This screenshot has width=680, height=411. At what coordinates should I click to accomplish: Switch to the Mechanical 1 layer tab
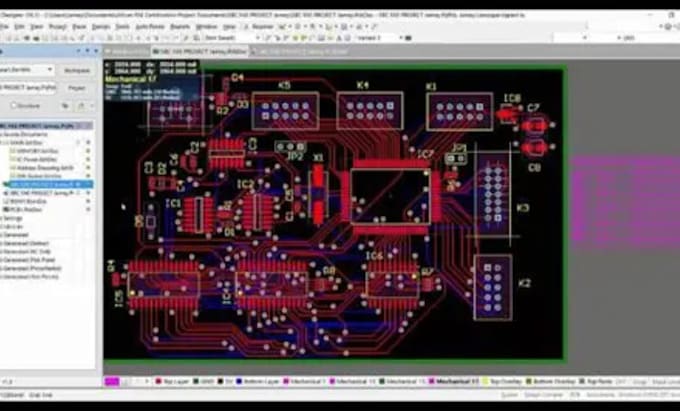click(x=304, y=382)
